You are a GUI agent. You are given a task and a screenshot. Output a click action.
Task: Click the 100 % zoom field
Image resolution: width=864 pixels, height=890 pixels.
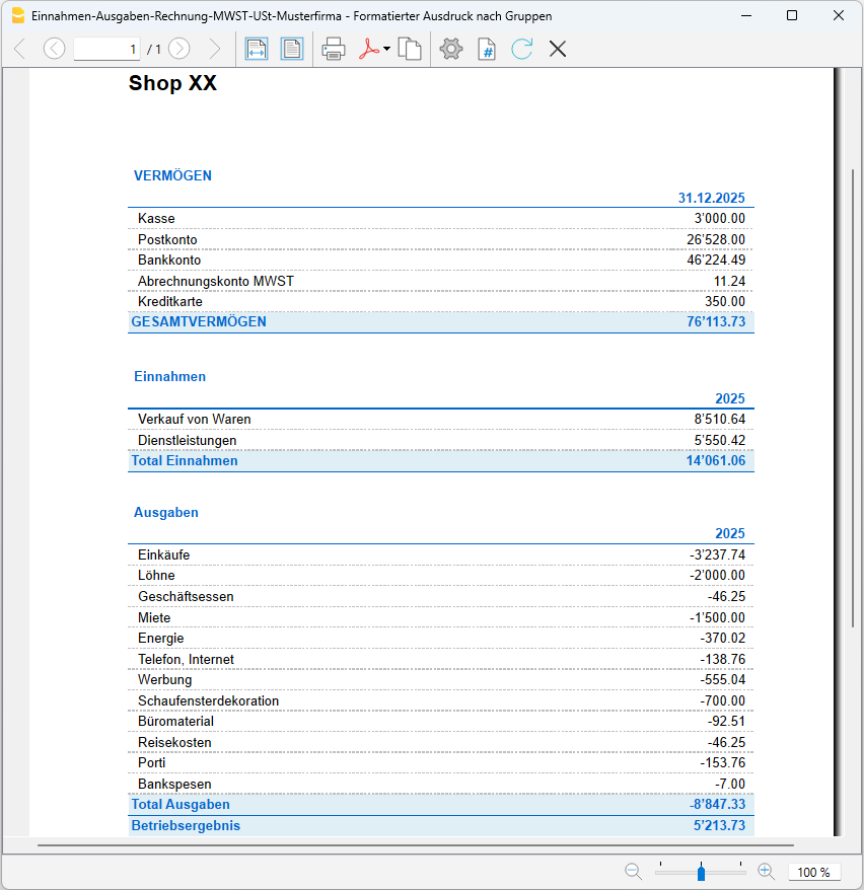813,872
